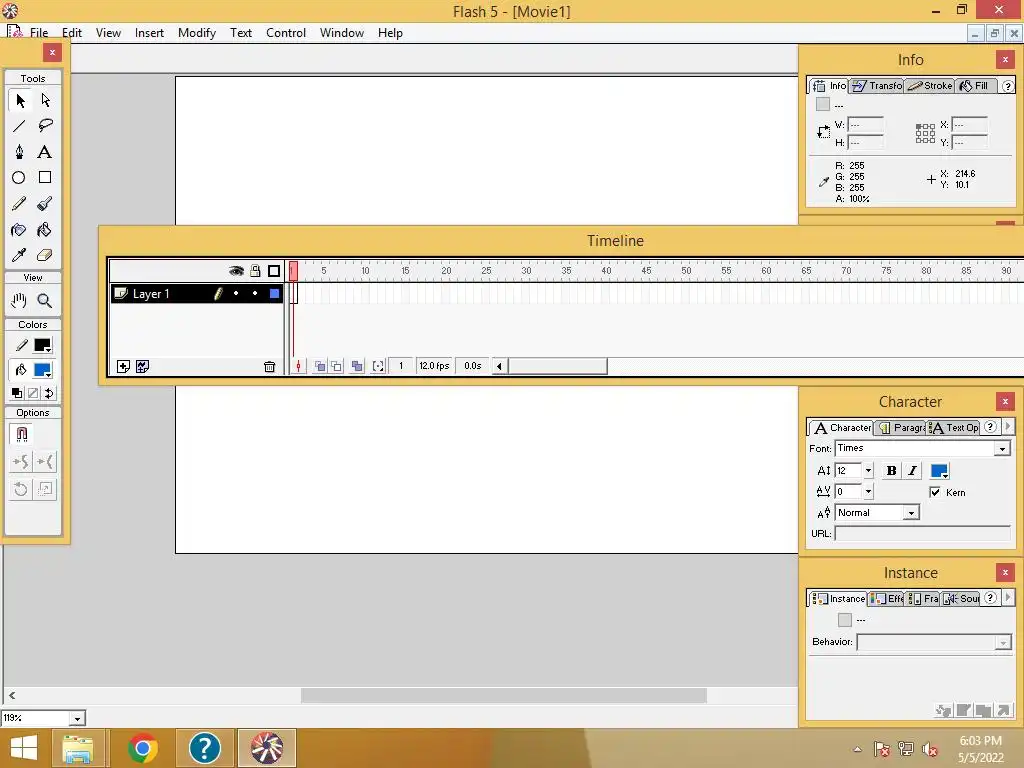
Task: Switch to the Stroke tab
Action: click(929, 86)
